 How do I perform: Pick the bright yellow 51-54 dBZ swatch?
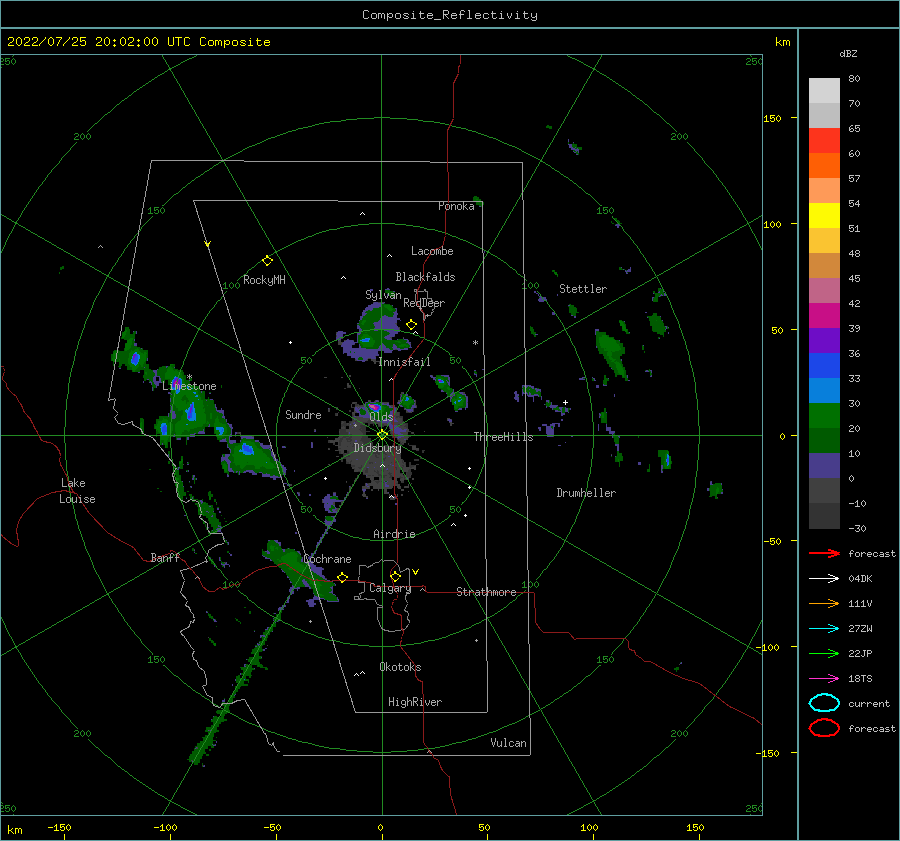click(x=824, y=216)
